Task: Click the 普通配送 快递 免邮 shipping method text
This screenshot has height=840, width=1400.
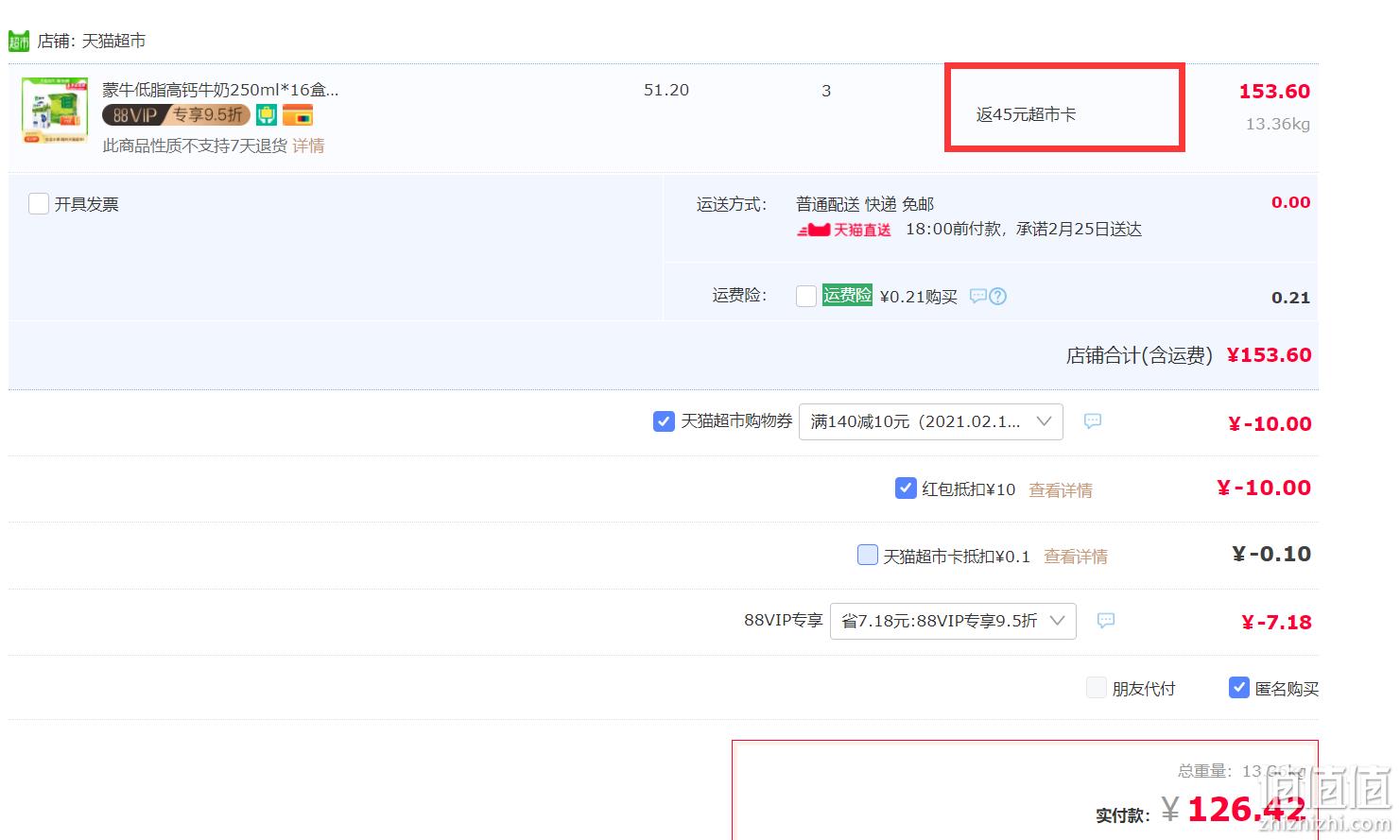Action: pyautogui.click(x=865, y=204)
